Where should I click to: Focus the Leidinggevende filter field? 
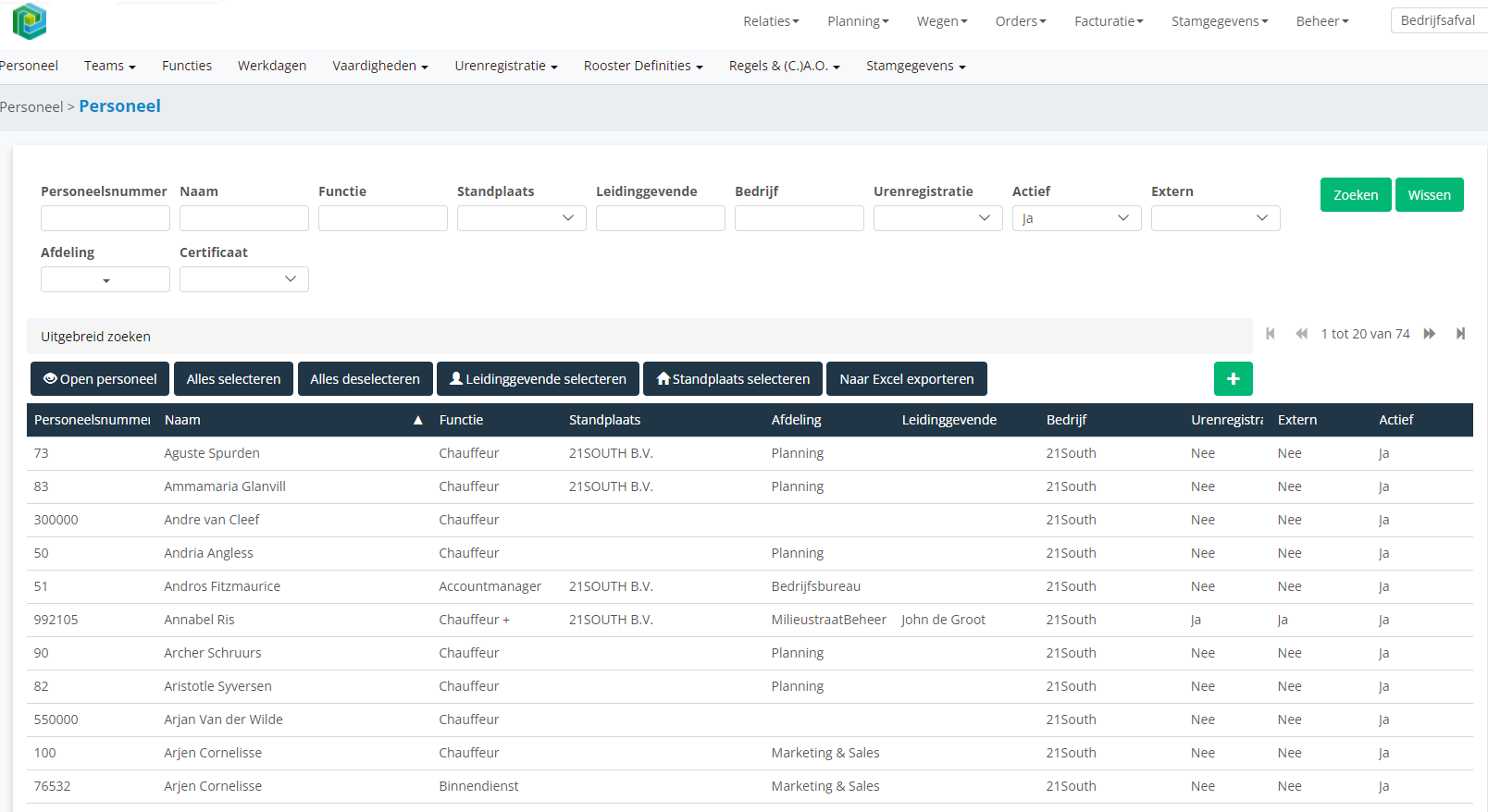coord(661,218)
